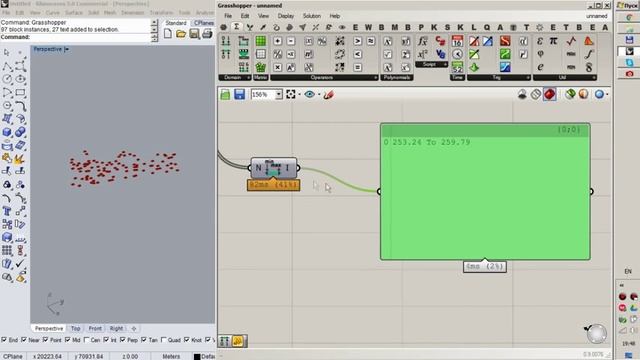640x360 pixels.
Task: Select the Rhino solid Box tool
Action: pyautogui.click(x=7, y=132)
